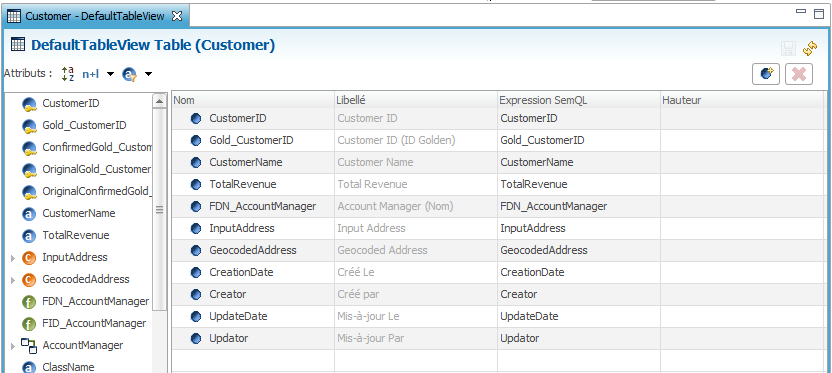Viewport: 832px width, 373px height.
Task: Click GeocodedAddress orange complex type icon
Action: click(x=29, y=280)
